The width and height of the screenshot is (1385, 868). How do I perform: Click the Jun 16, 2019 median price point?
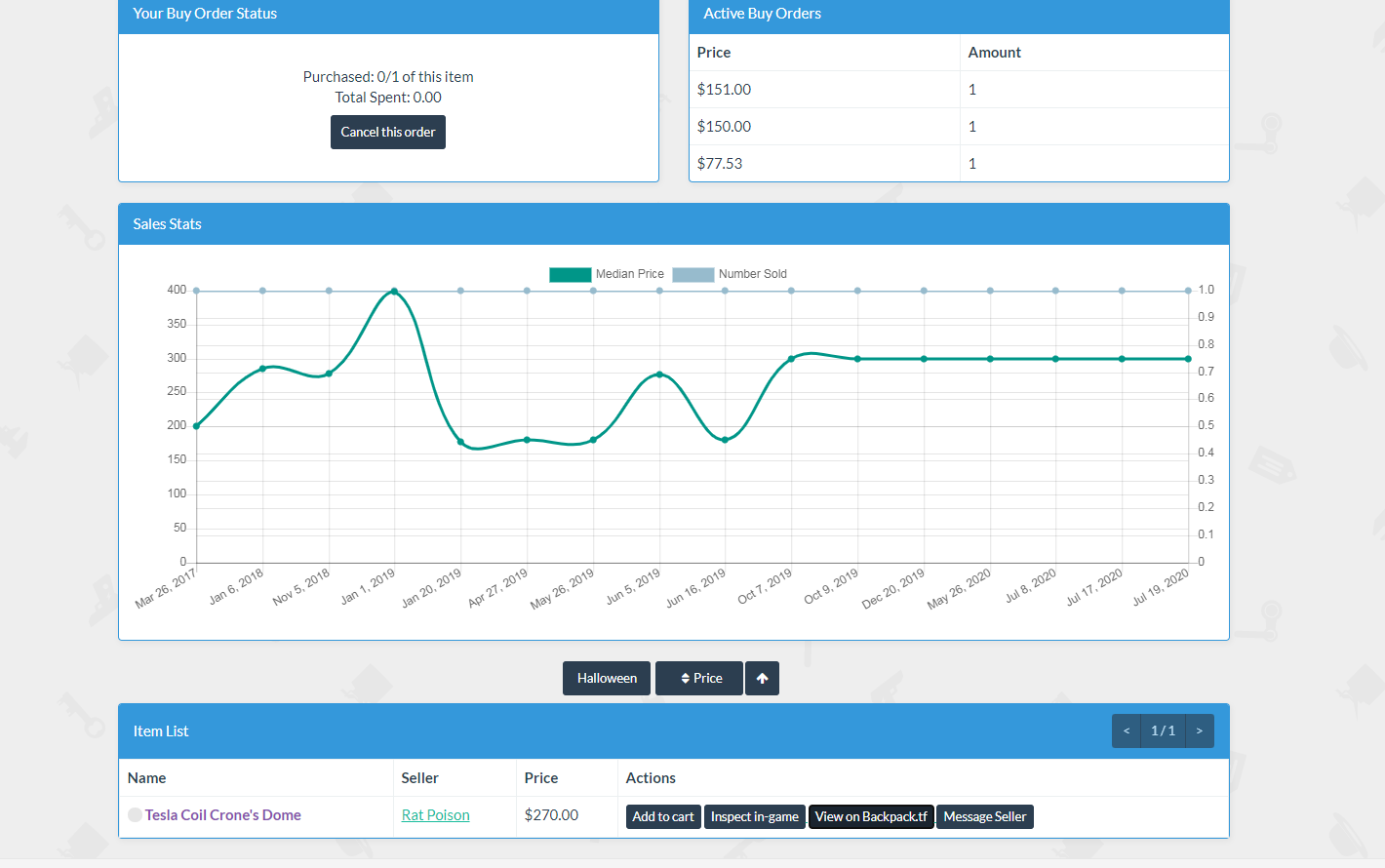coord(725,440)
